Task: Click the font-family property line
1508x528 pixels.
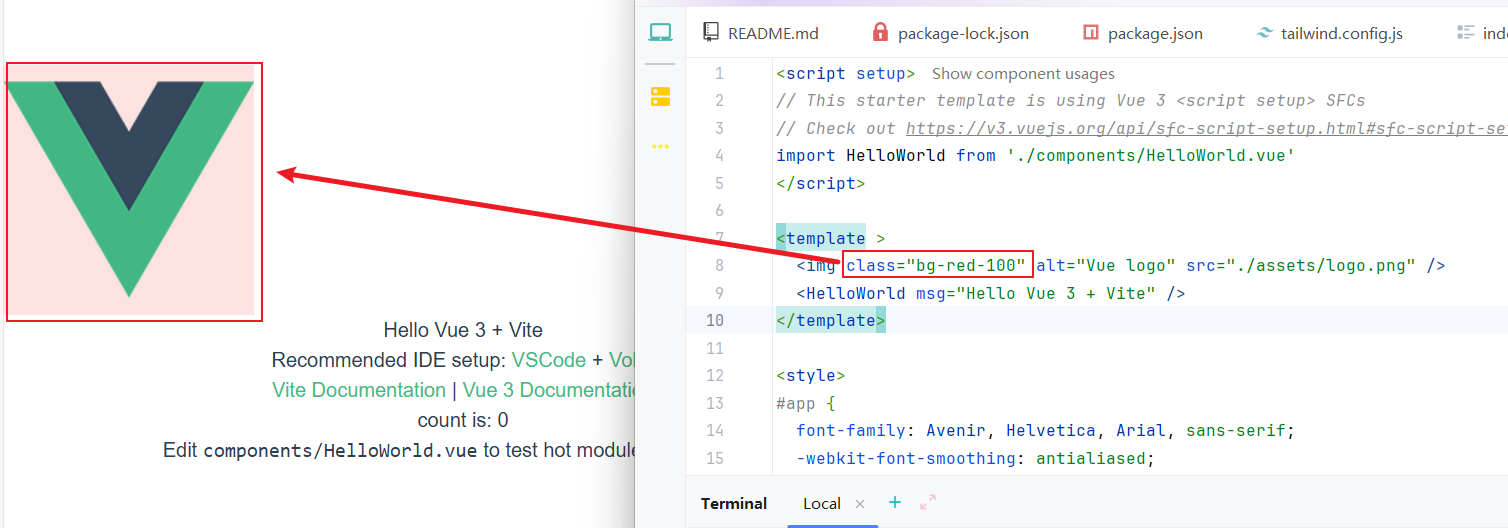Action: click(1045, 431)
